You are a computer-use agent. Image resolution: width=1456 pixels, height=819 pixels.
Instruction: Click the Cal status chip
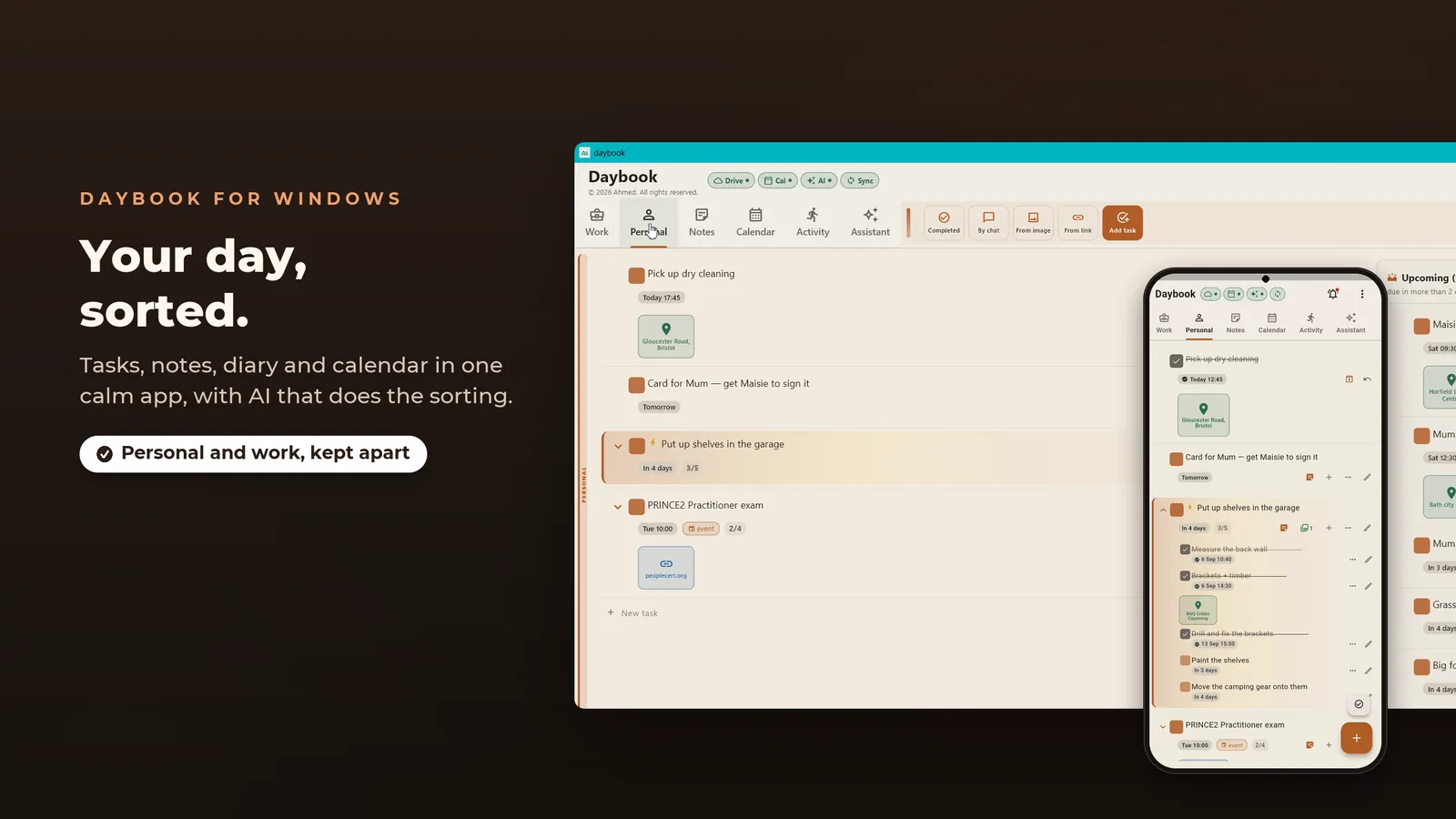tap(777, 180)
